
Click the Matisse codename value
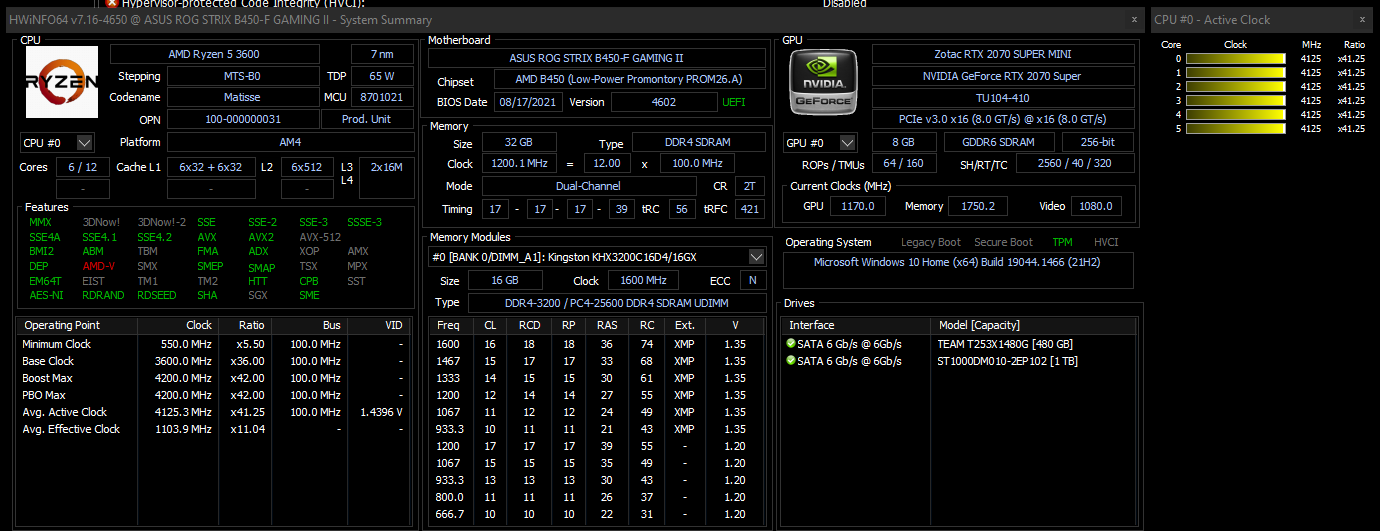tap(242, 97)
